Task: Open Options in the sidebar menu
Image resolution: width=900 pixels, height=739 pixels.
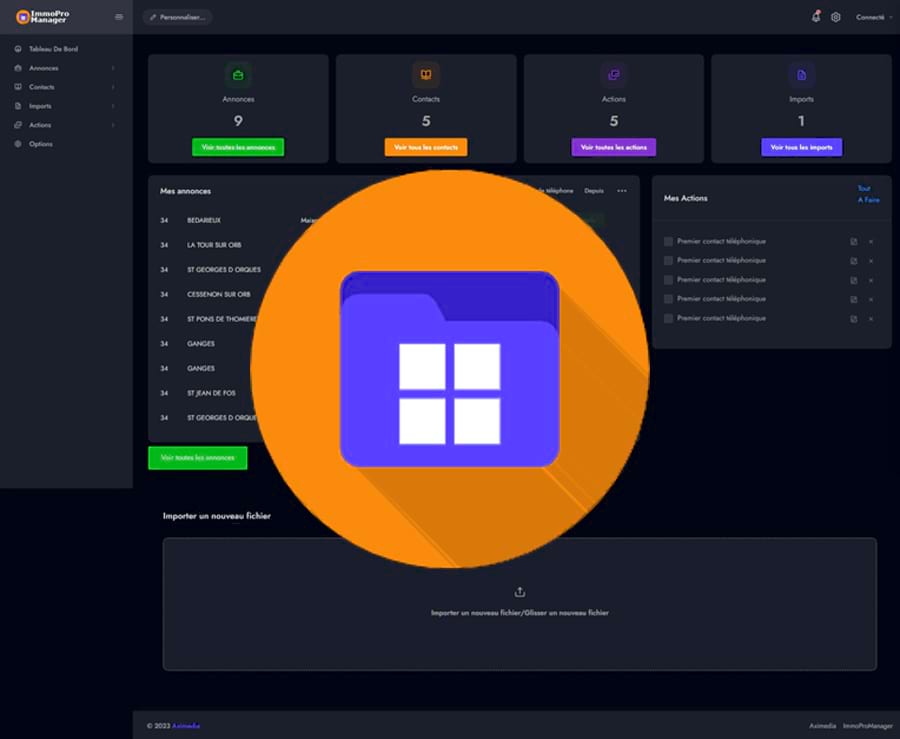Action: pos(40,144)
